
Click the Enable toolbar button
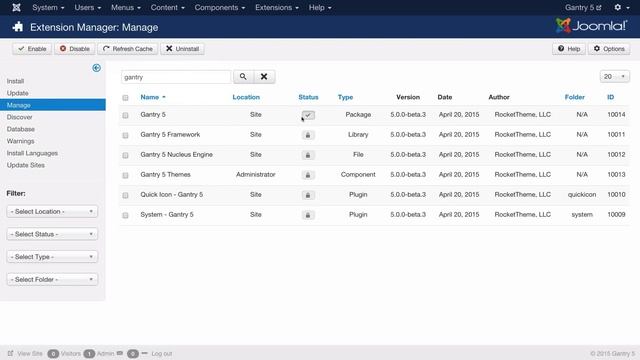(32, 49)
